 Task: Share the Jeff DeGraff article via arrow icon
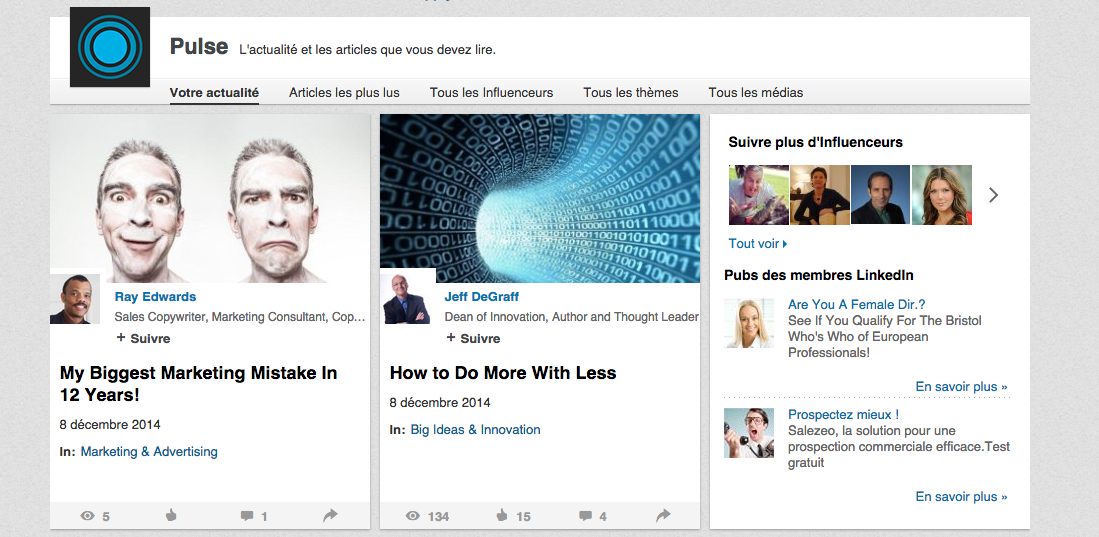(x=663, y=515)
